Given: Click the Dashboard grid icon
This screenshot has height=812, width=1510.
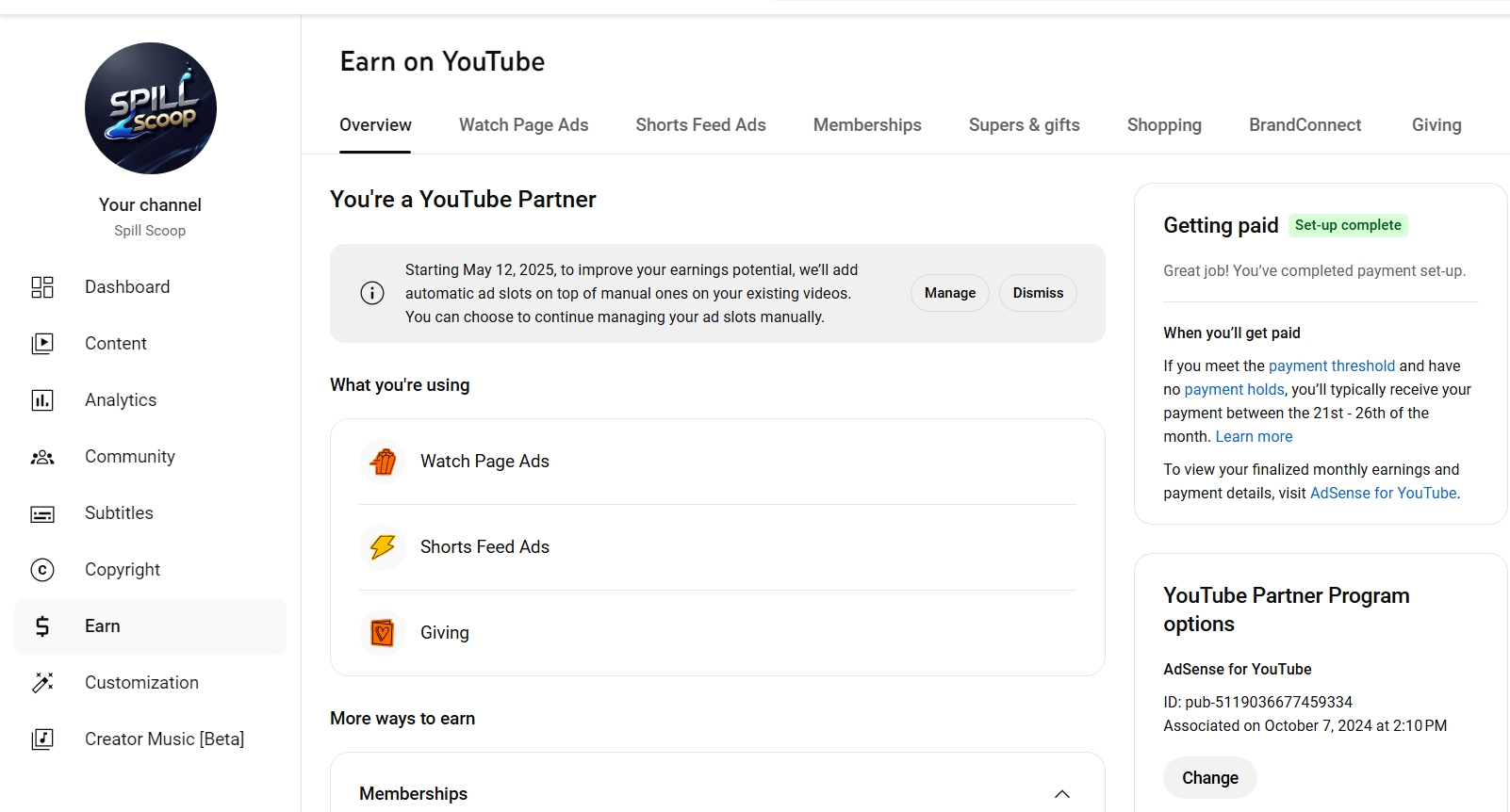Looking at the screenshot, I should click(x=42, y=287).
